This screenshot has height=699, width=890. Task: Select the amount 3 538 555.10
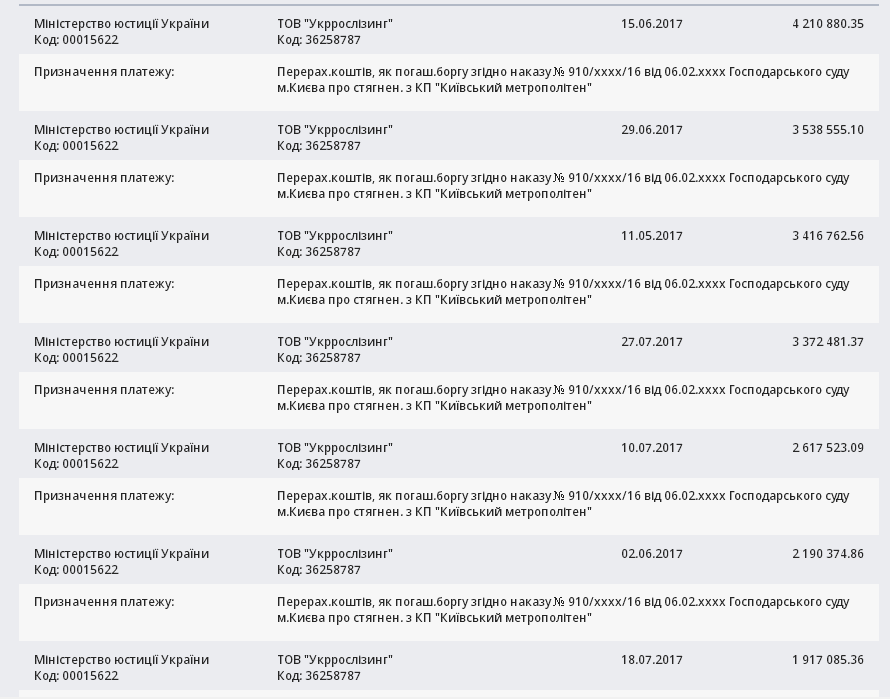[827, 130]
